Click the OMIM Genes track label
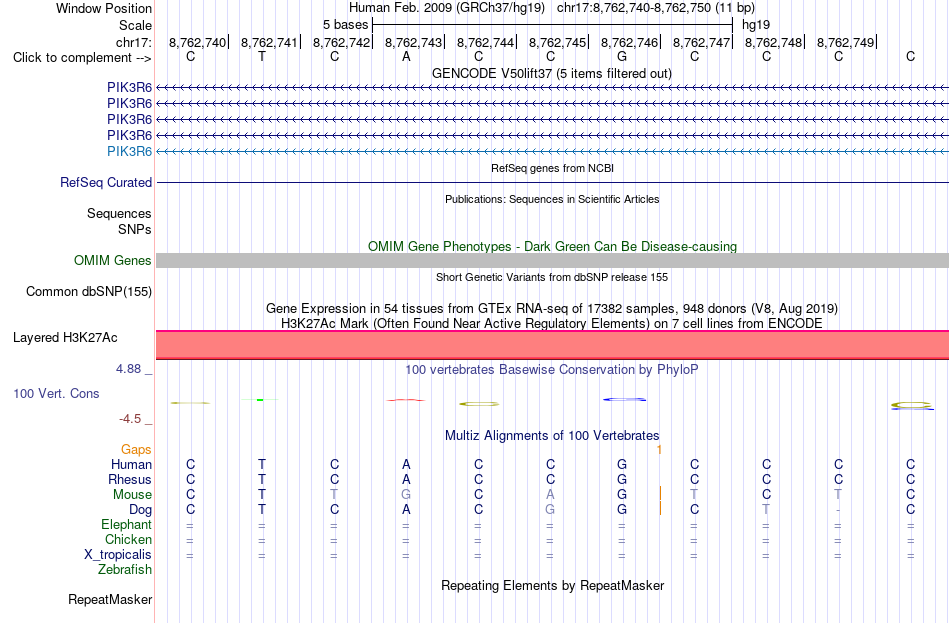 point(113,261)
